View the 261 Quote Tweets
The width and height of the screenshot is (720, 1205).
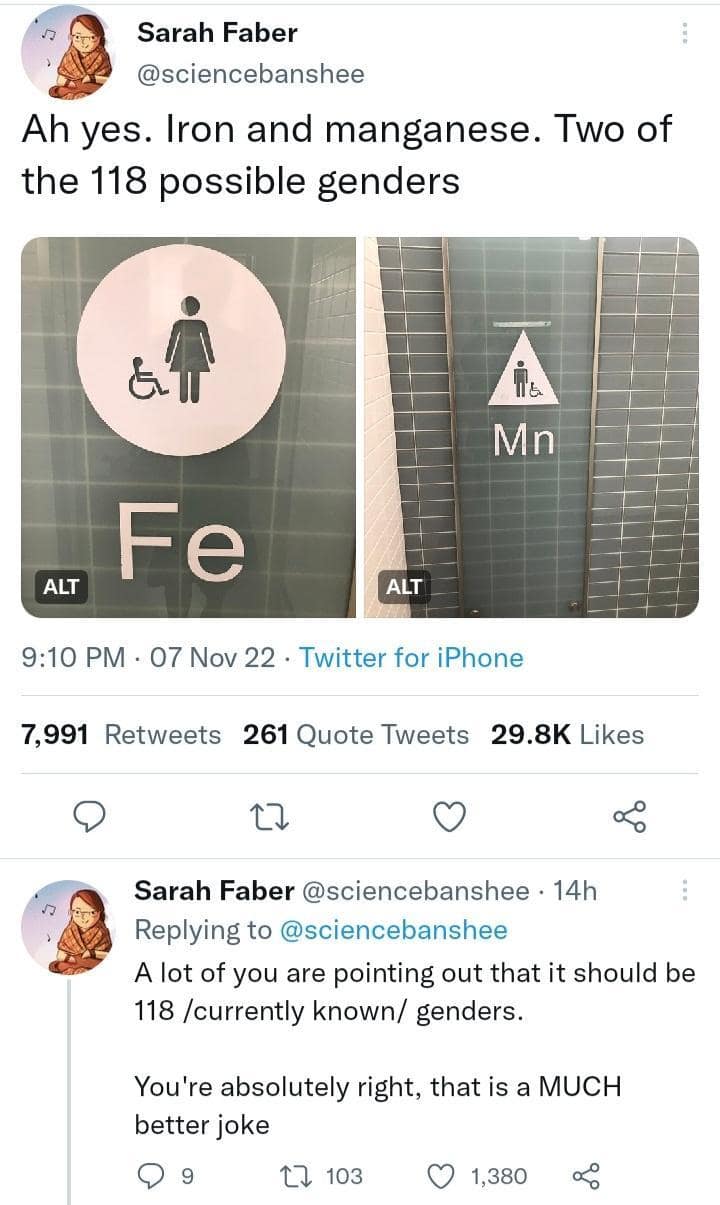point(355,735)
